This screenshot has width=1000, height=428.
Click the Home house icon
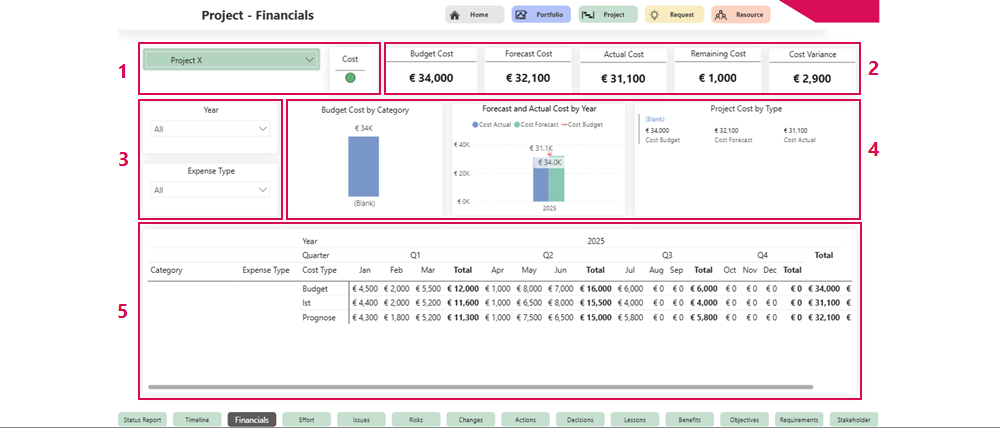point(455,15)
